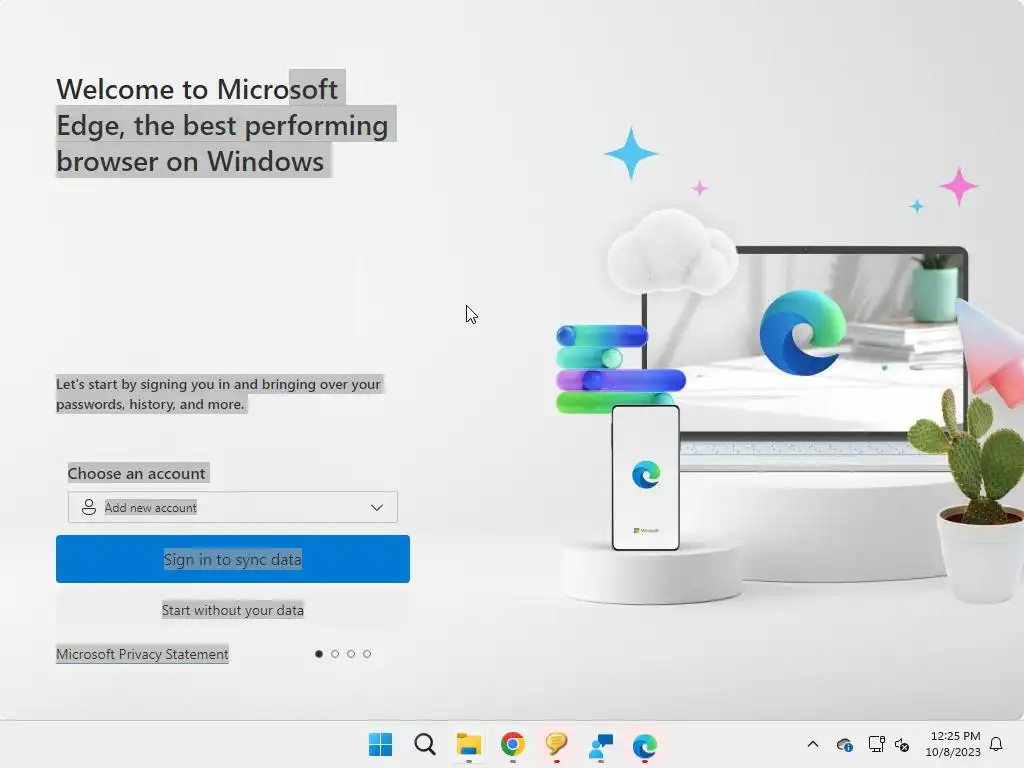Screen dimensions: 1024x768
Task: Go to second page indicator dot
Action: click(x=335, y=654)
